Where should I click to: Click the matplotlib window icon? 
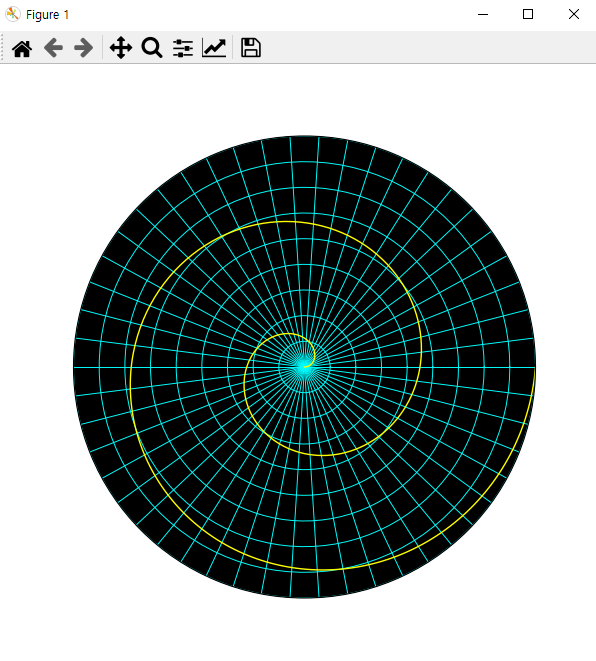[x=13, y=14]
